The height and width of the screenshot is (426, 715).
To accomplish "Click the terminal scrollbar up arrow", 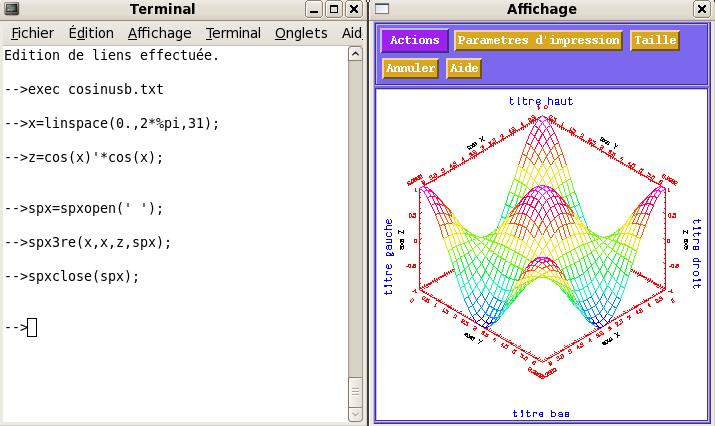I will [354, 52].
